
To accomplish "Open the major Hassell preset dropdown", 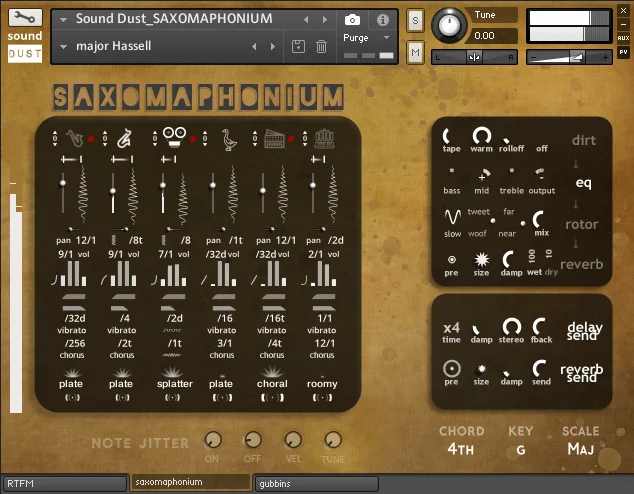I will (63, 46).
